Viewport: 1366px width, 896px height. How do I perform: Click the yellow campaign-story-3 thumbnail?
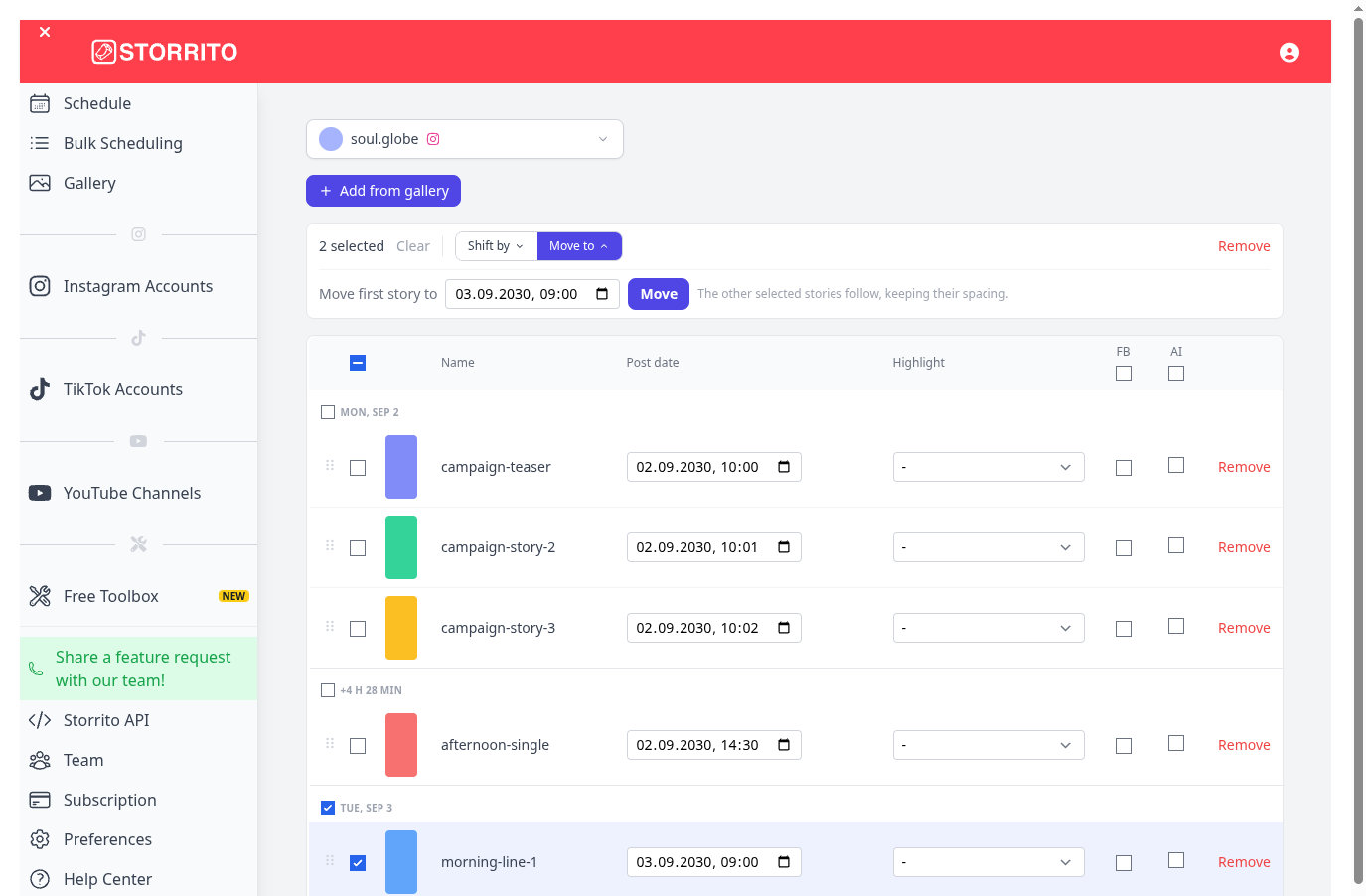(401, 628)
